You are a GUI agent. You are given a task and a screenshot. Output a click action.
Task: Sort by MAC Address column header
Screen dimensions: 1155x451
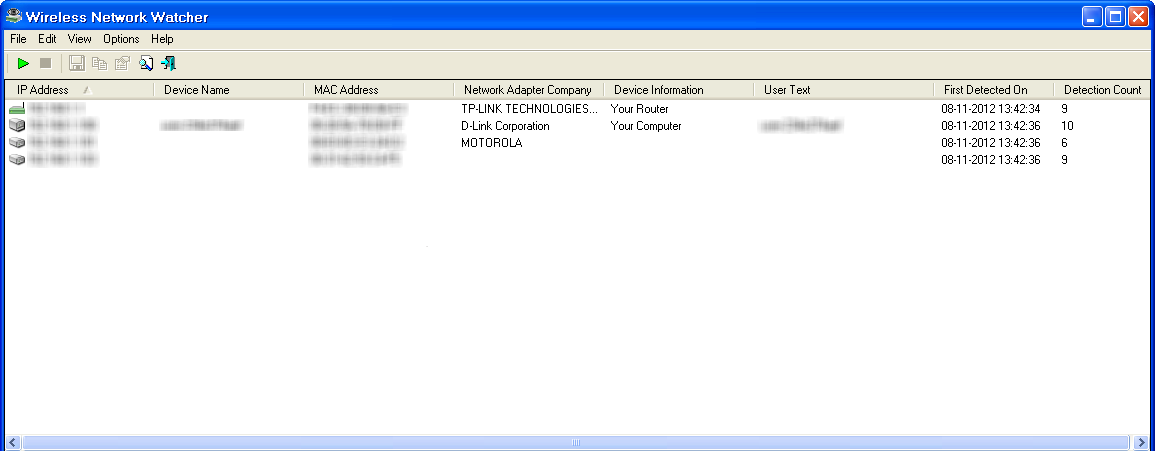379,90
